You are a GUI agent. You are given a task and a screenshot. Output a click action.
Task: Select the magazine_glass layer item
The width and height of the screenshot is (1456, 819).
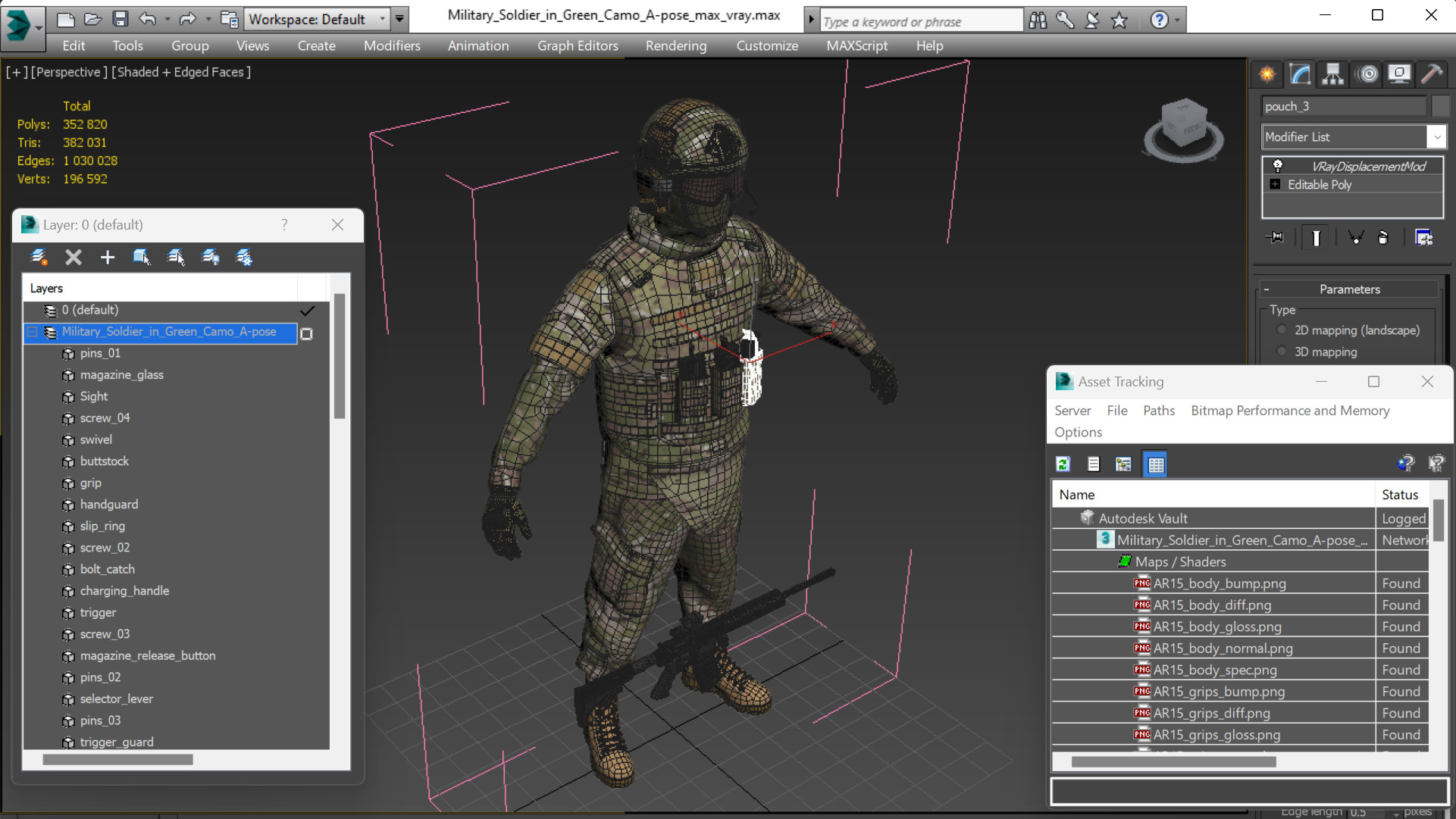tap(122, 374)
